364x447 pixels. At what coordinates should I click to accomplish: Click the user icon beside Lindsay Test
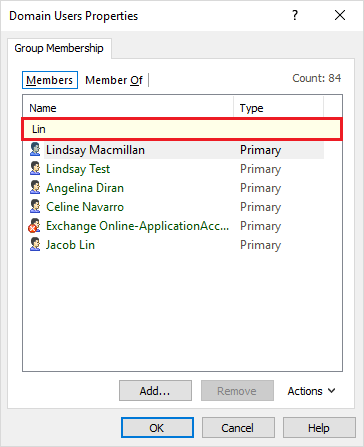click(x=35, y=169)
